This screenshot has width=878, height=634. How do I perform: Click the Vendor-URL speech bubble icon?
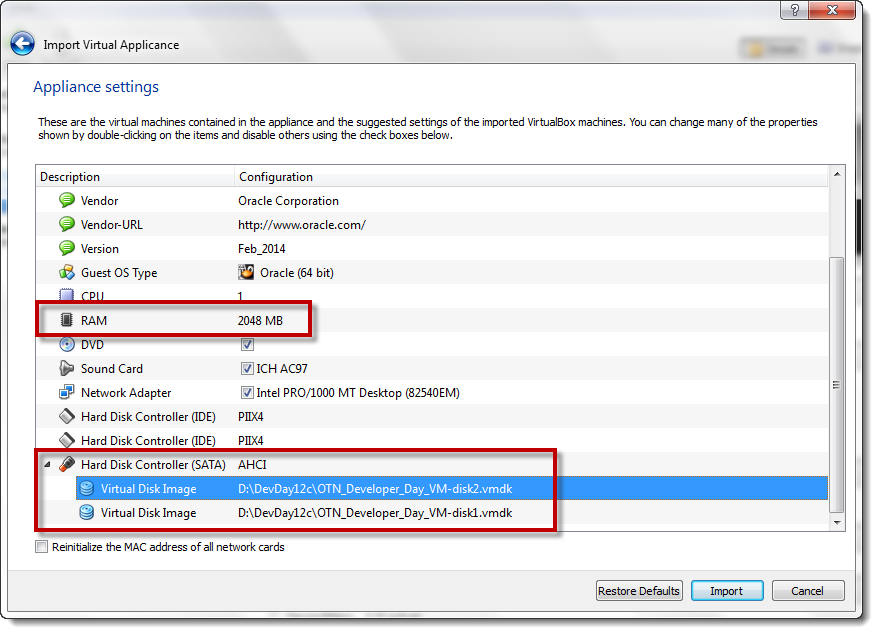click(67, 224)
